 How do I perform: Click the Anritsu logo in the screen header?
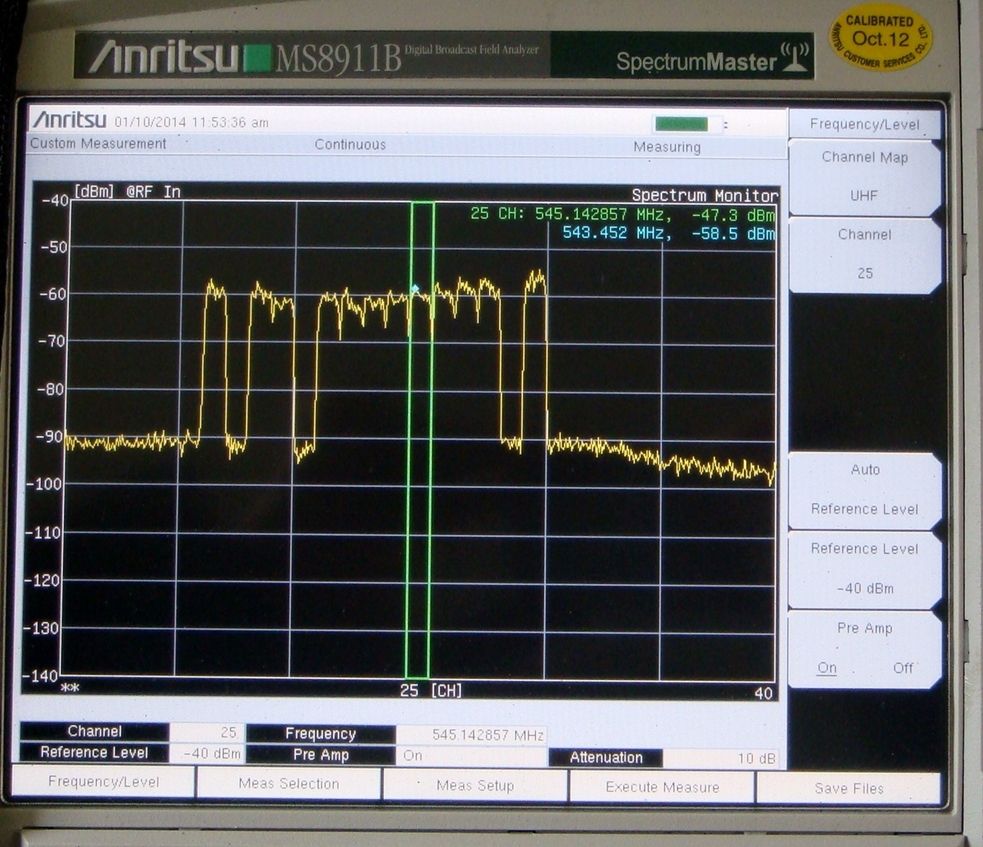70,119
